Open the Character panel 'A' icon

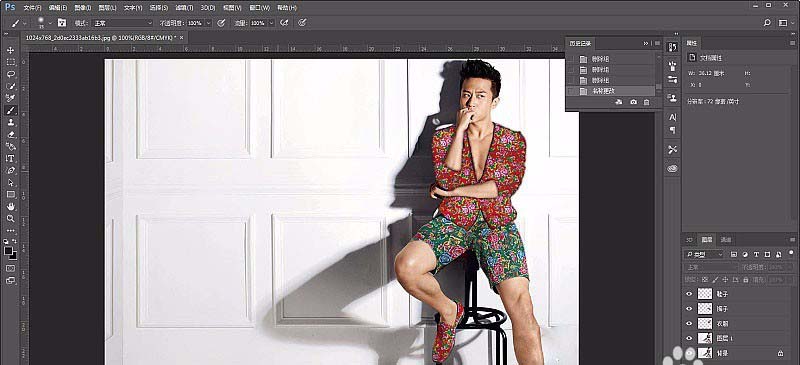(x=672, y=117)
